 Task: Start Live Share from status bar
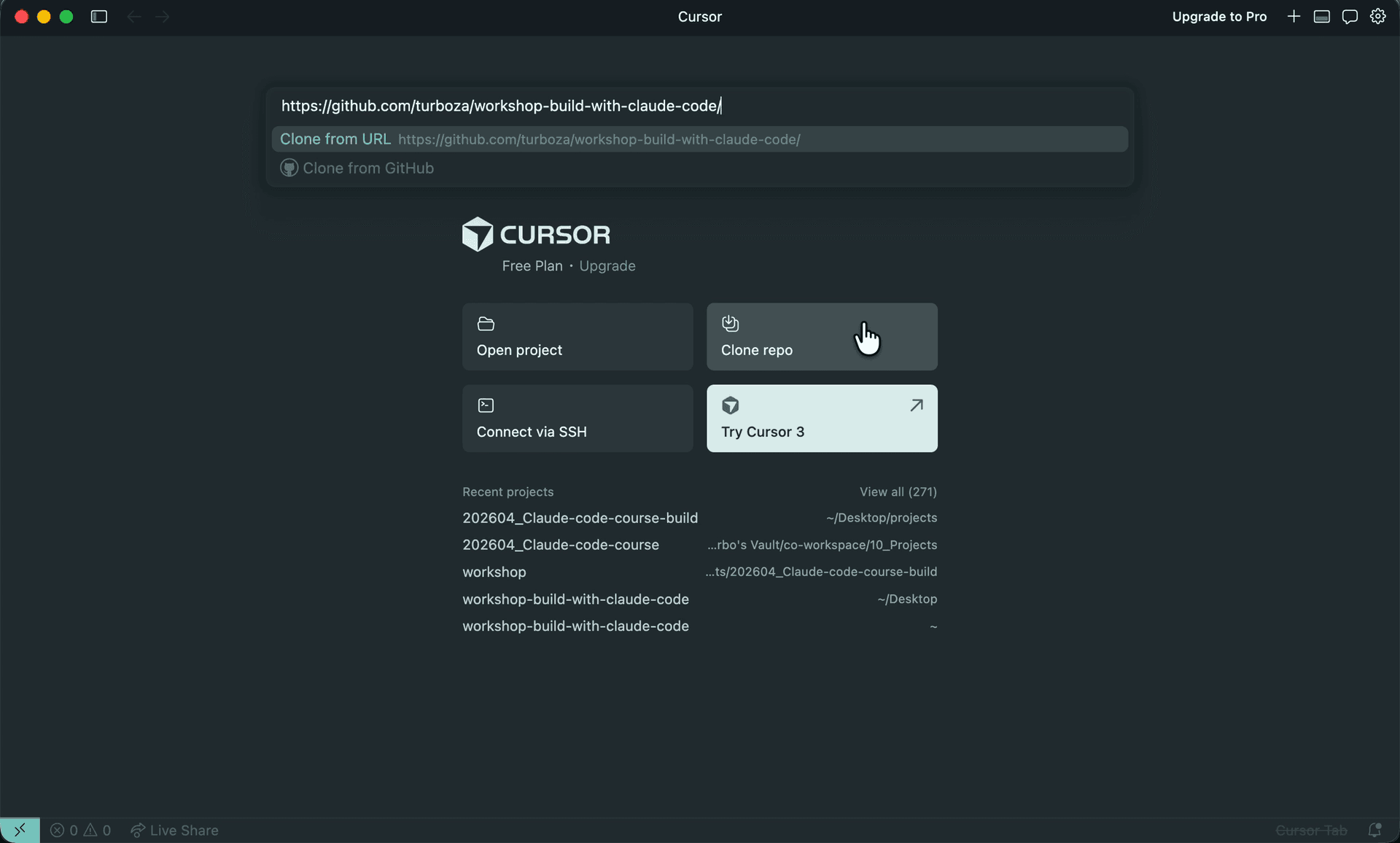point(174,830)
